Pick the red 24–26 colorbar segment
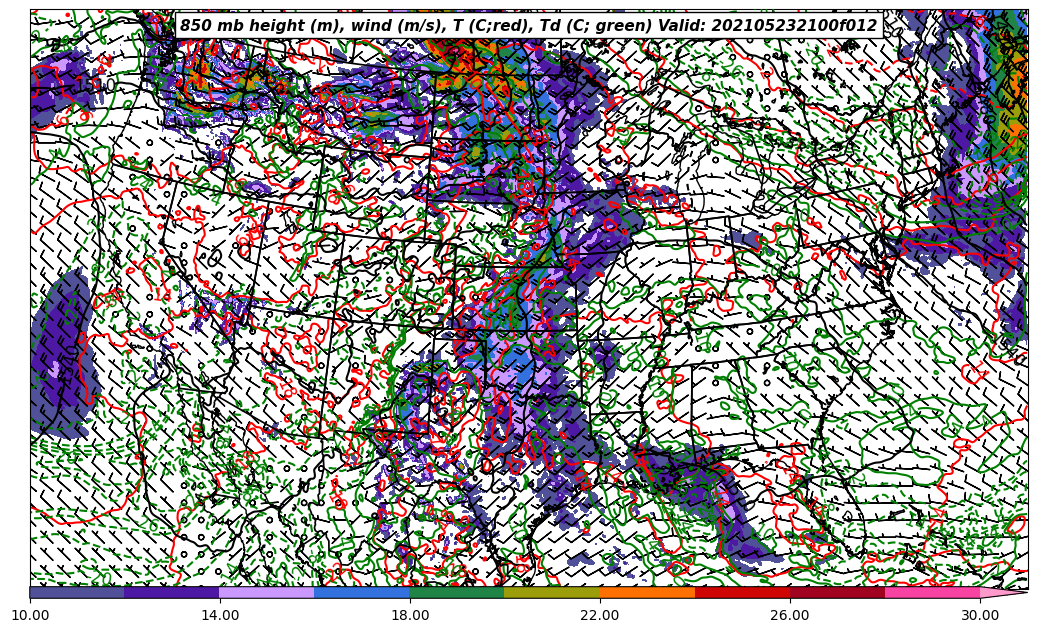 tap(742, 592)
